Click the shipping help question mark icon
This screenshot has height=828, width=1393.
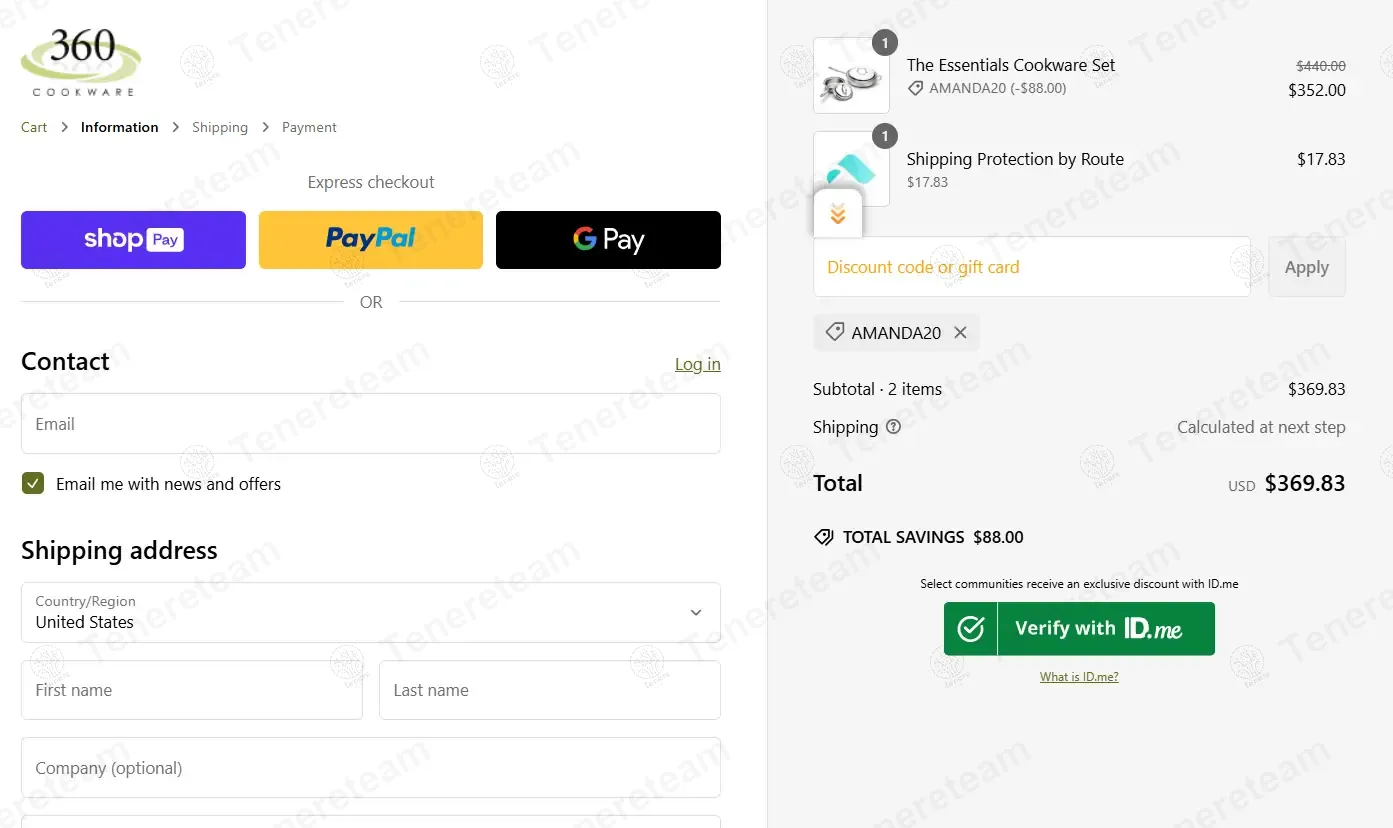[894, 427]
